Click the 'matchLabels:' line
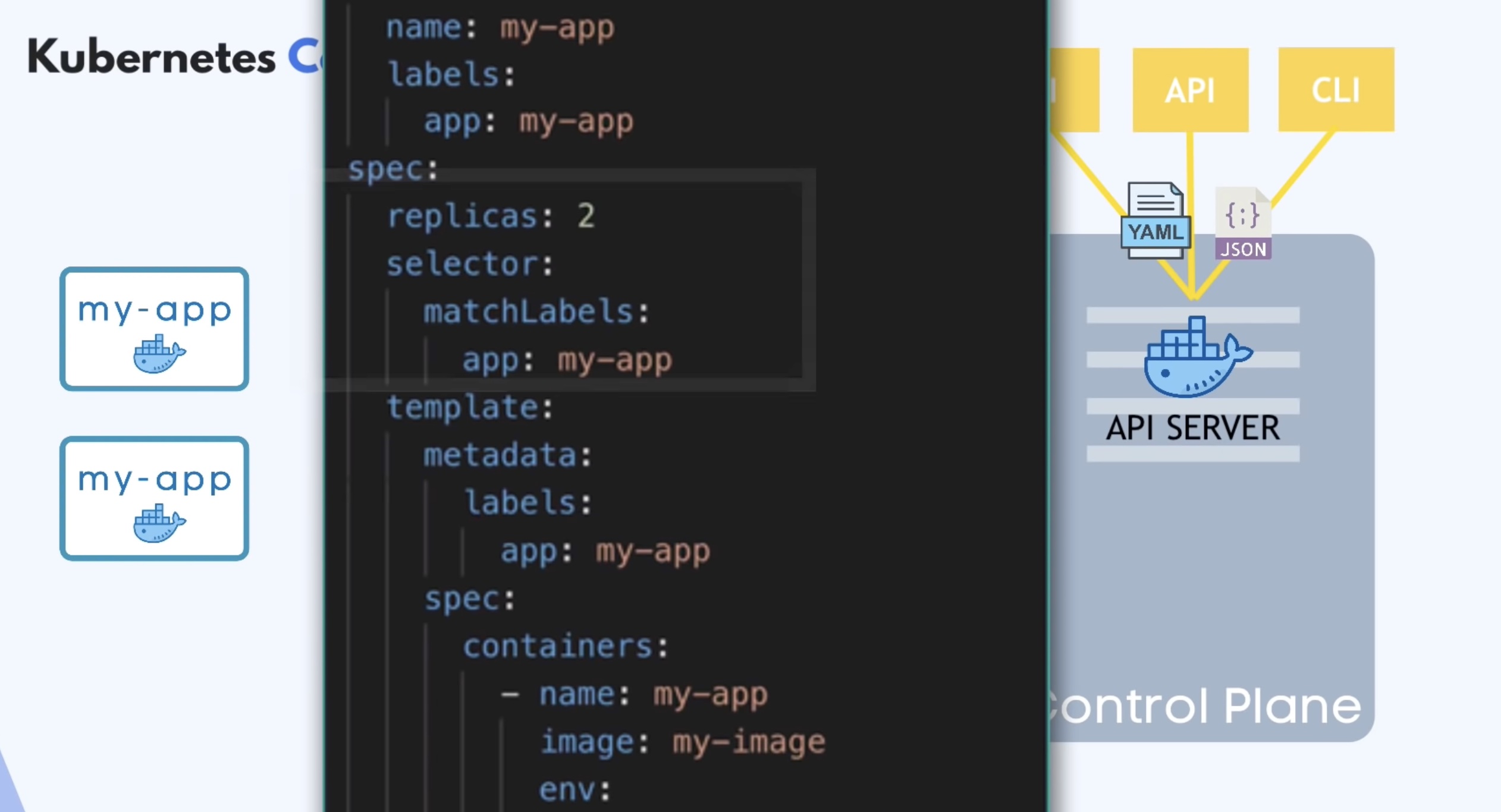Screen dimensions: 1501x812 [537, 311]
